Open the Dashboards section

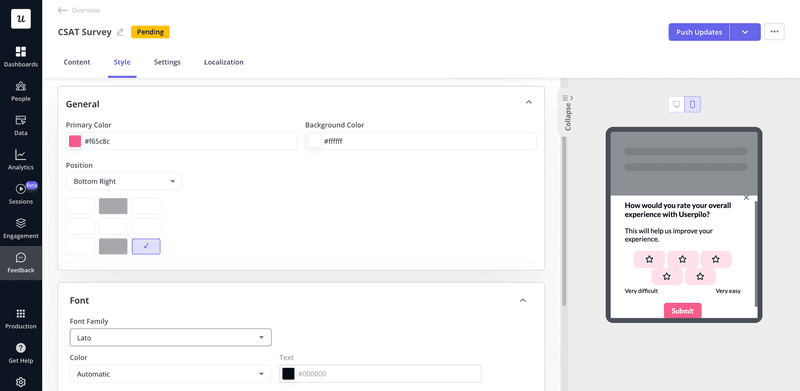pyautogui.click(x=21, y=57)
